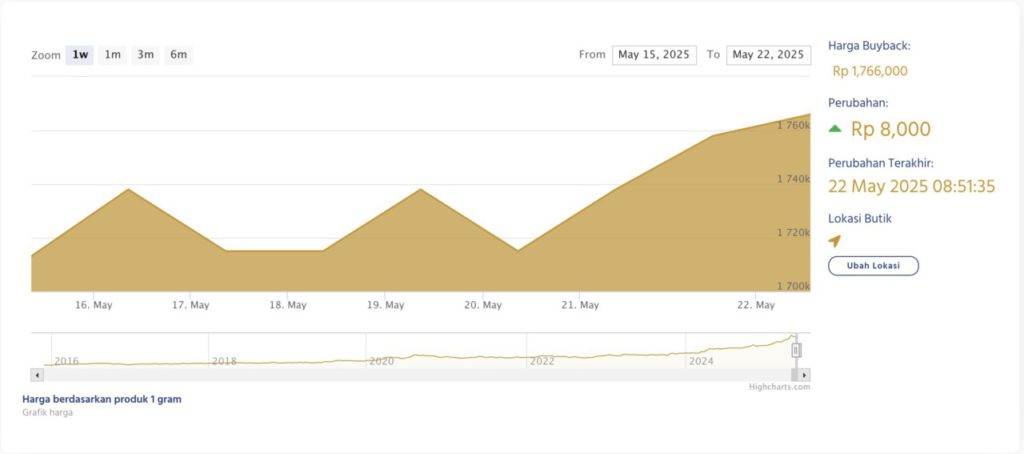Click the chart peak above 19. May

[420, 189]
